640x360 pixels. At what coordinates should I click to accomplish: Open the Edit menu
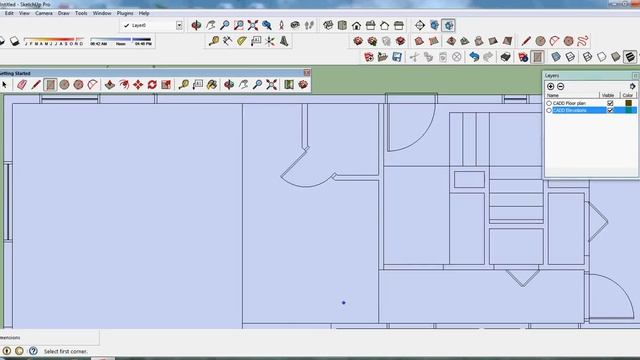(x=9, y=13)
